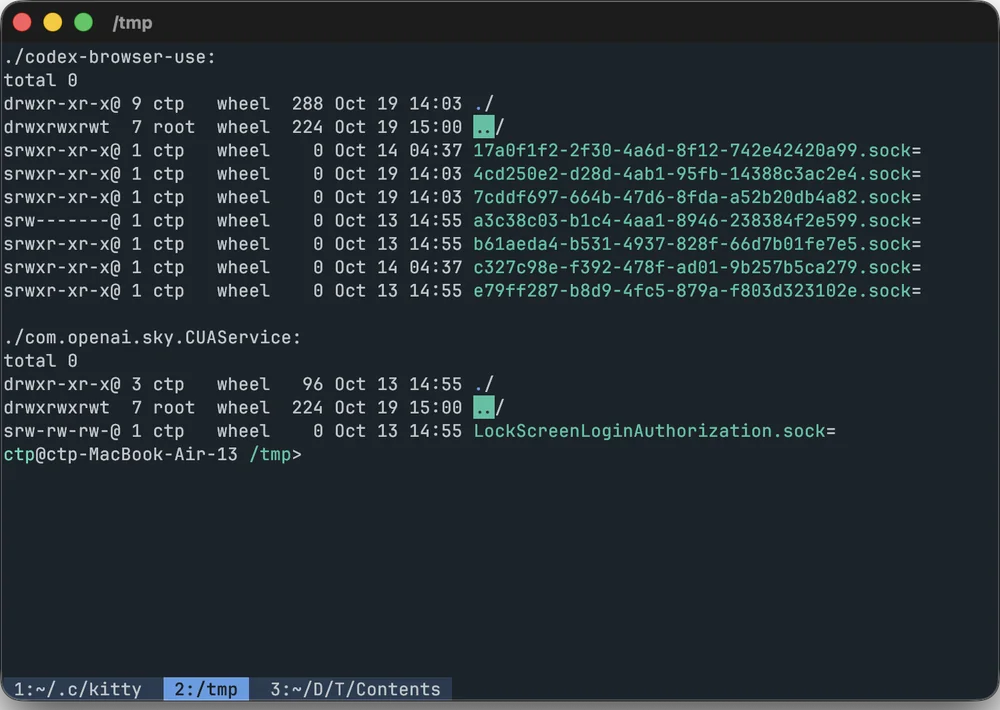The width and height of the screenshot is (1000, 710).
Task: Switch to the 1:~/.c/kitty tab
Action: (78, 689)
